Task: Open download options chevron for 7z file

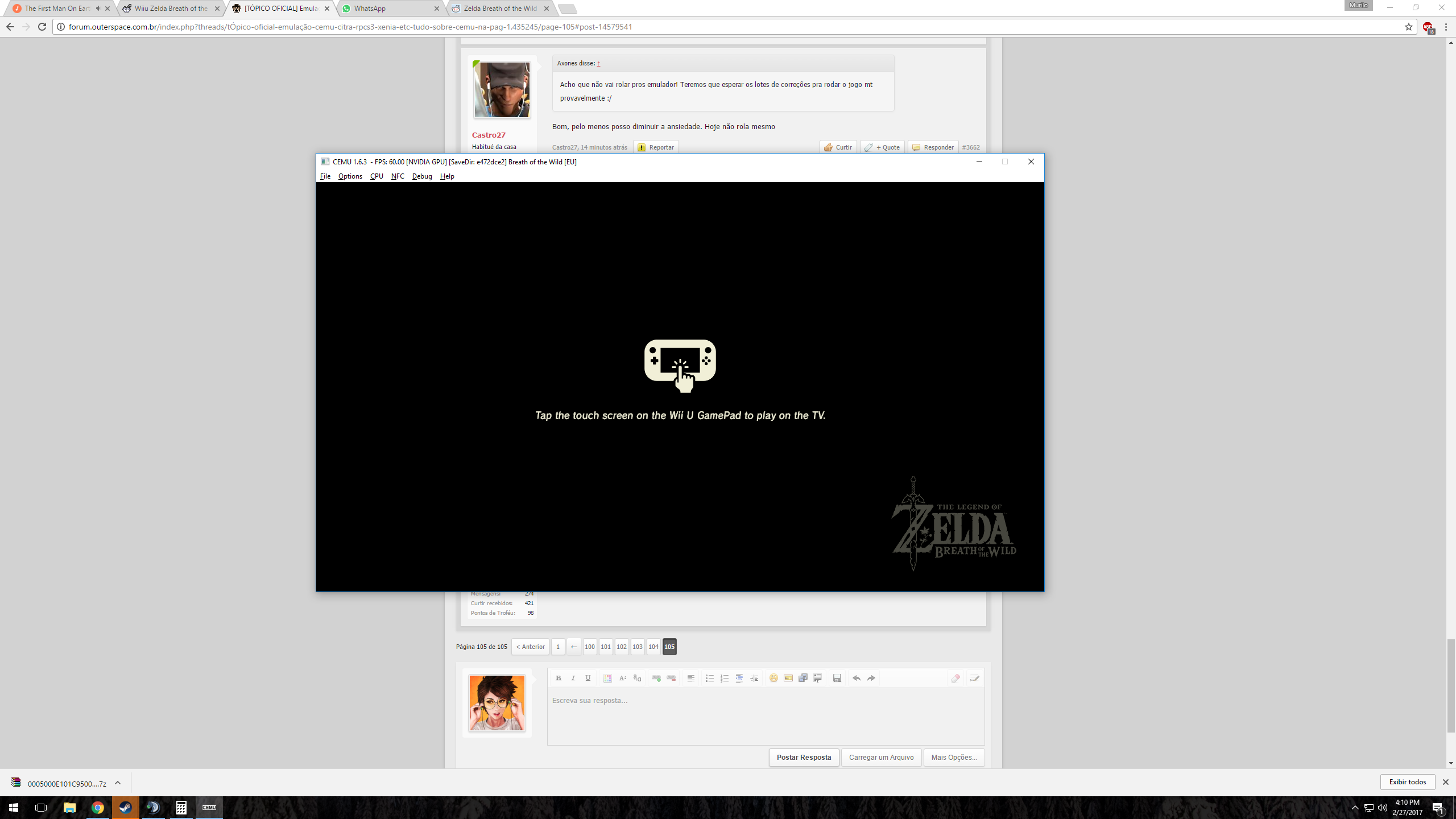Action: (118, 783)
